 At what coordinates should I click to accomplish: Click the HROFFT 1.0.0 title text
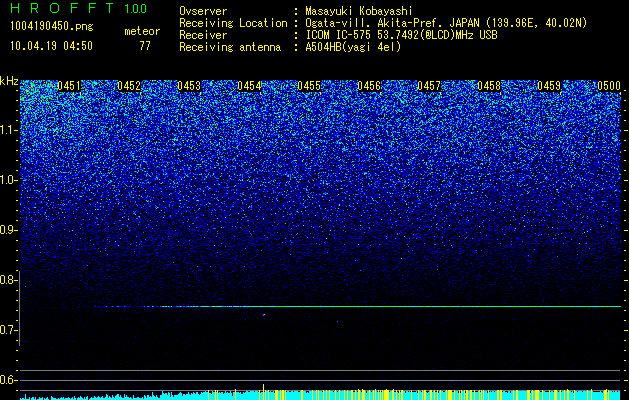tap(79, 8)
